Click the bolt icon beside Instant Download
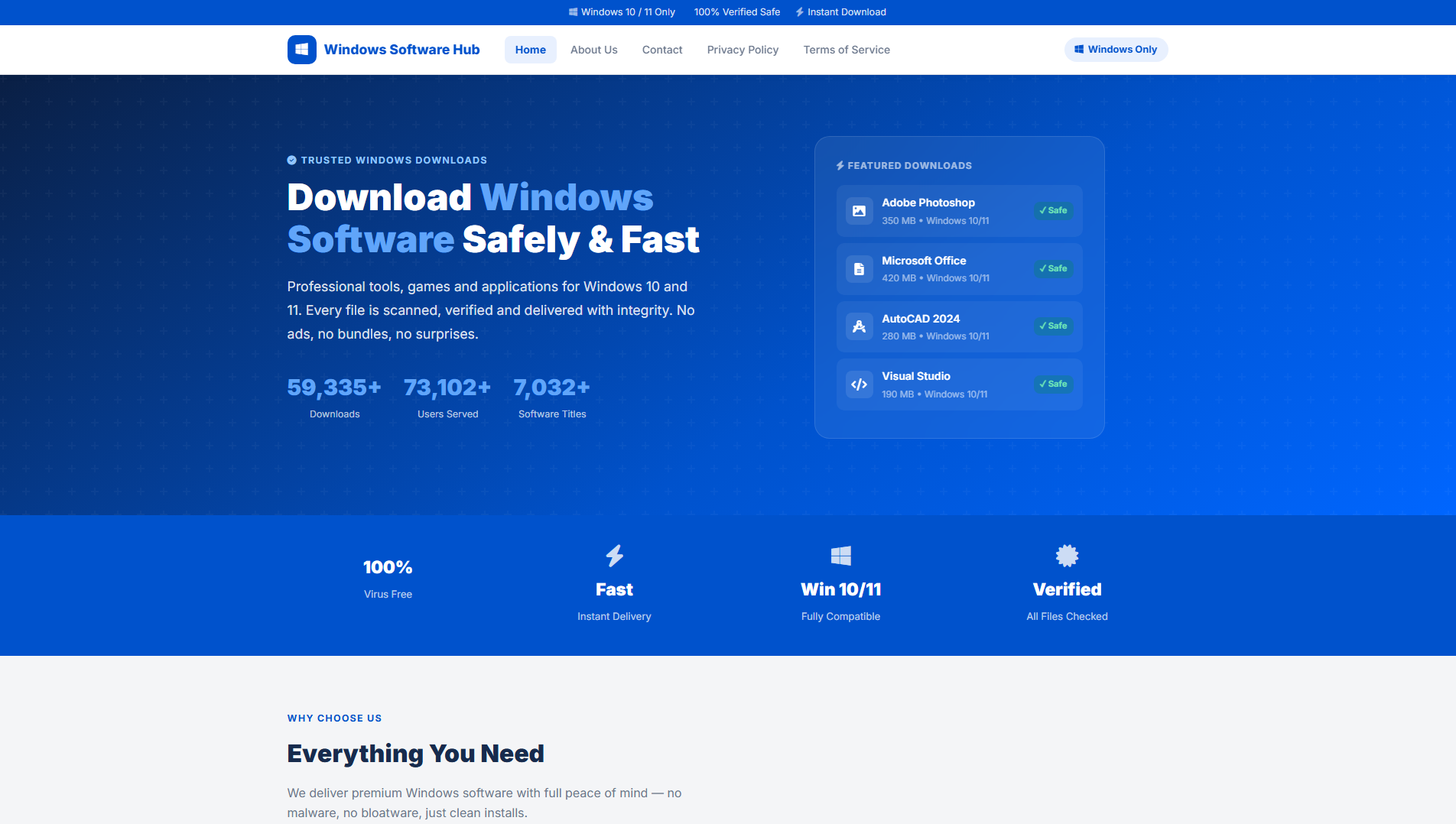This screenshot has height=824, width=1456. pyautogui.click(x=800, y=12)
